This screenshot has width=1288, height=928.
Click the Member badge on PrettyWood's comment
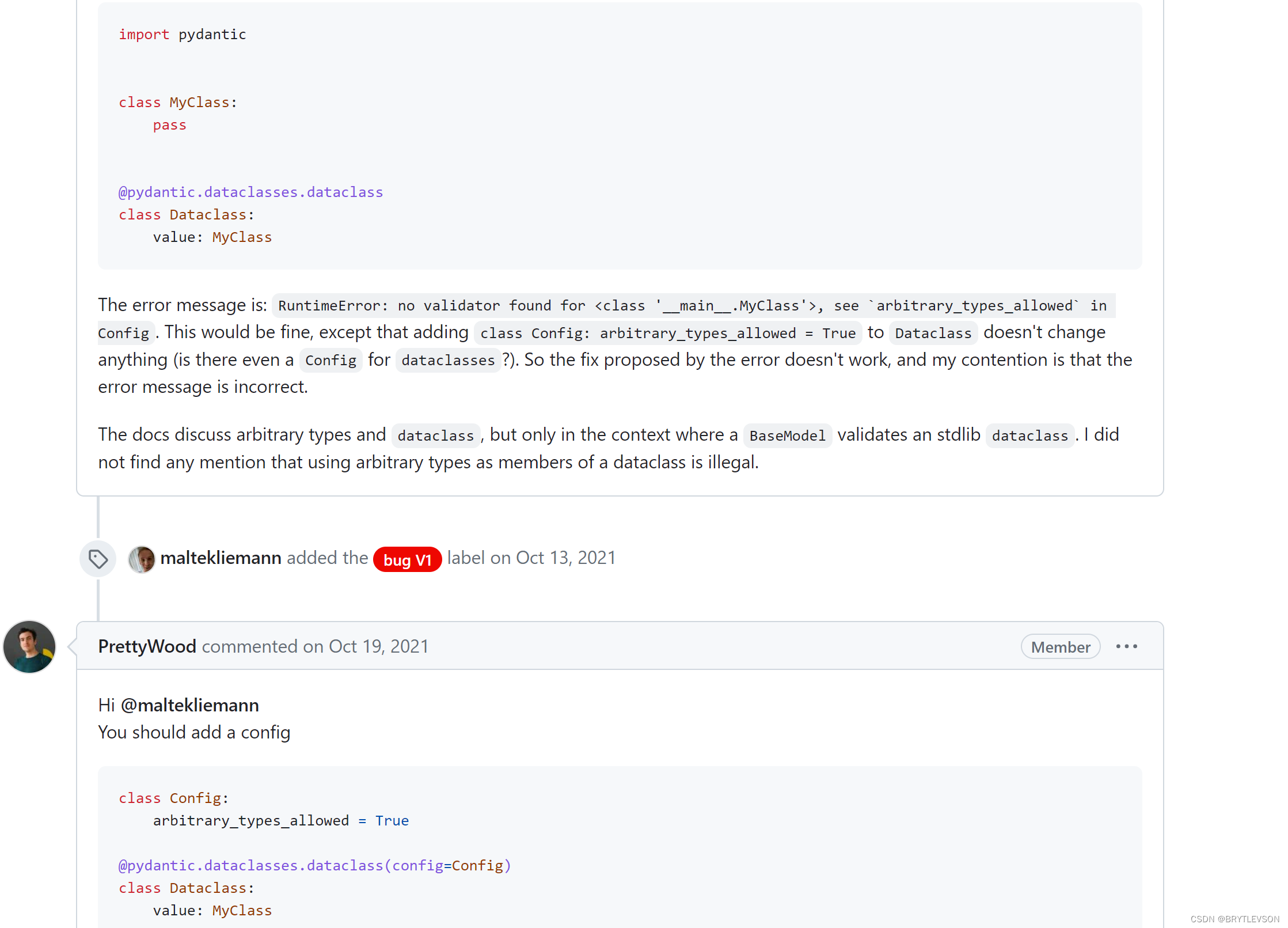click(x=1060, y=646)
